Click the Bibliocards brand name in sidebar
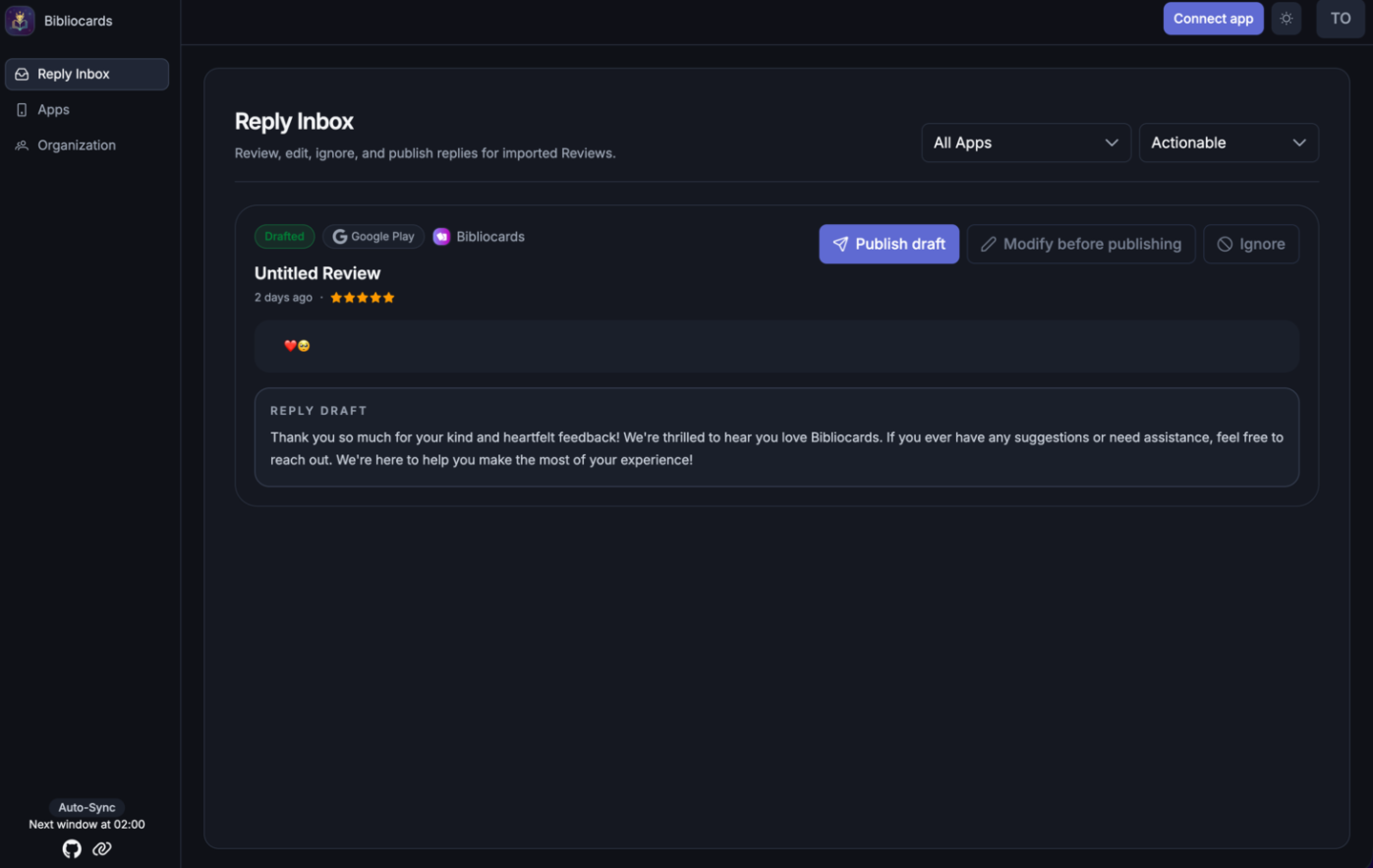 click(78, 21)
